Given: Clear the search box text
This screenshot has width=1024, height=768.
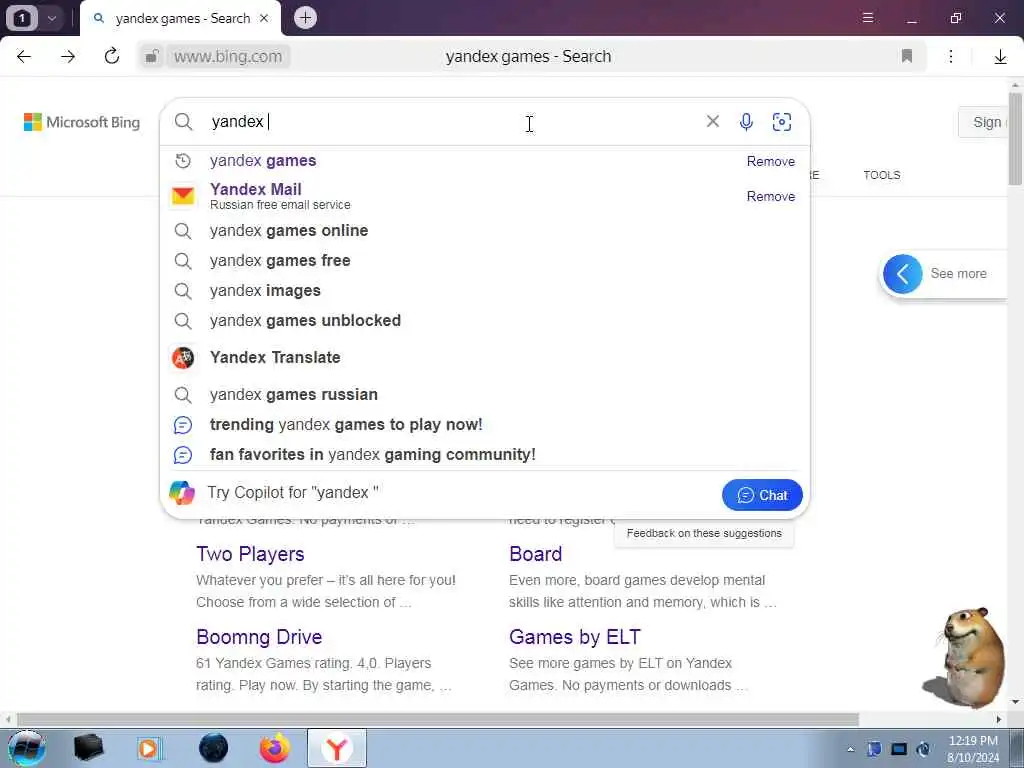Looking at the screenshot, I should click(712, 121).
